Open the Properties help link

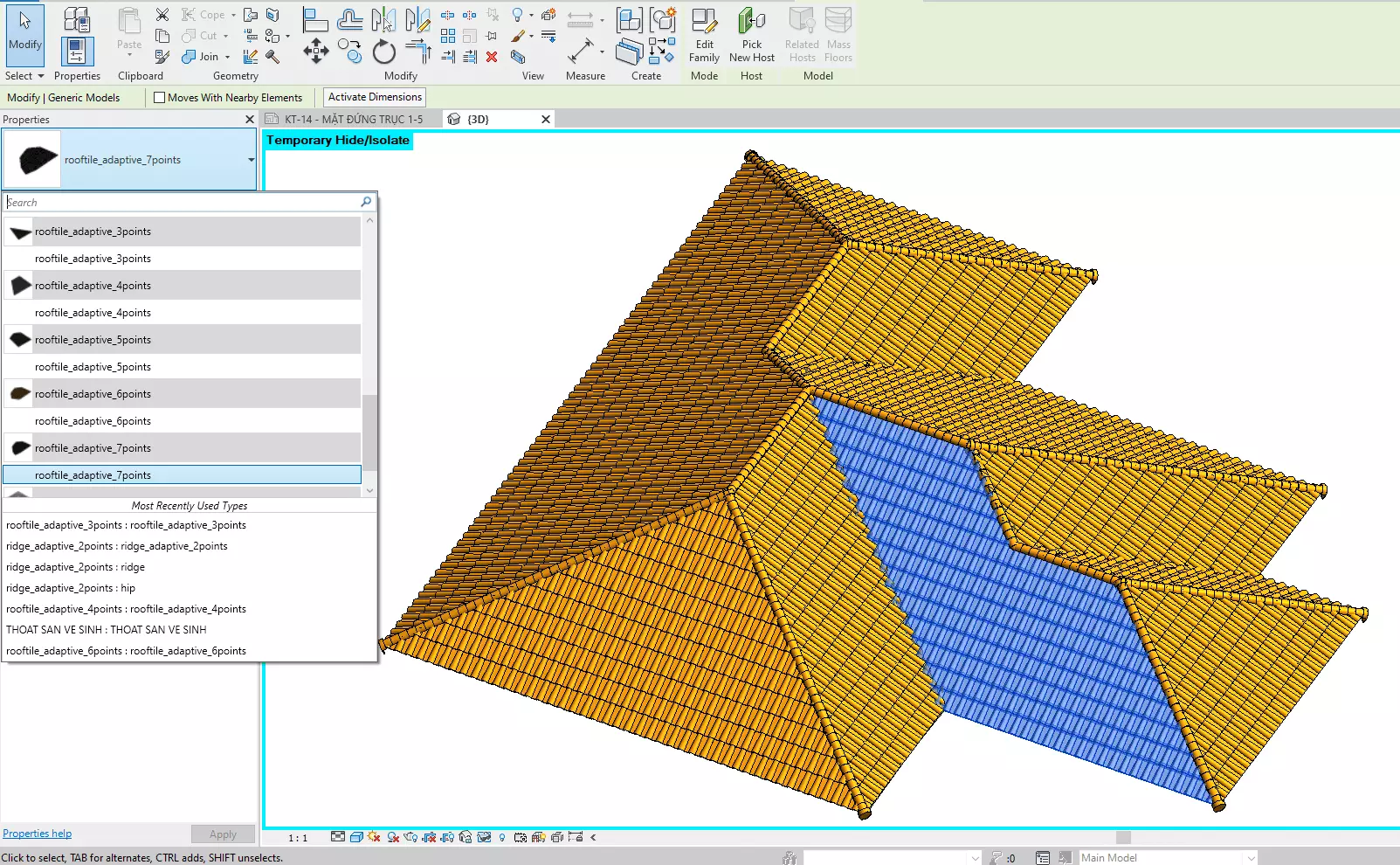(x=37, y=834)
